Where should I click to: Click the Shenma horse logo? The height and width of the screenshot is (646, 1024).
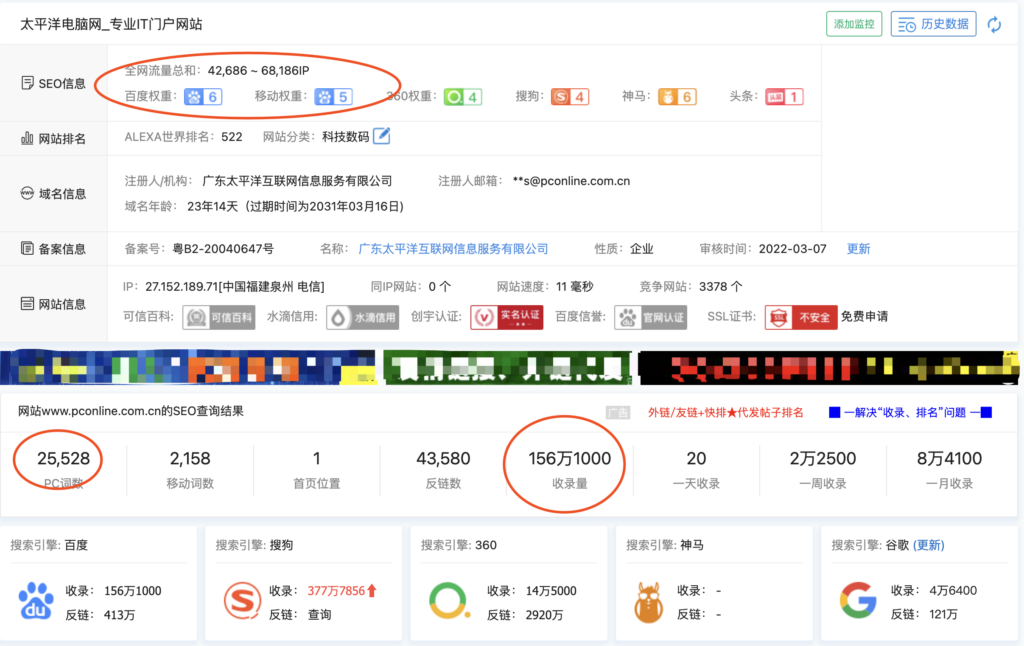648,602
